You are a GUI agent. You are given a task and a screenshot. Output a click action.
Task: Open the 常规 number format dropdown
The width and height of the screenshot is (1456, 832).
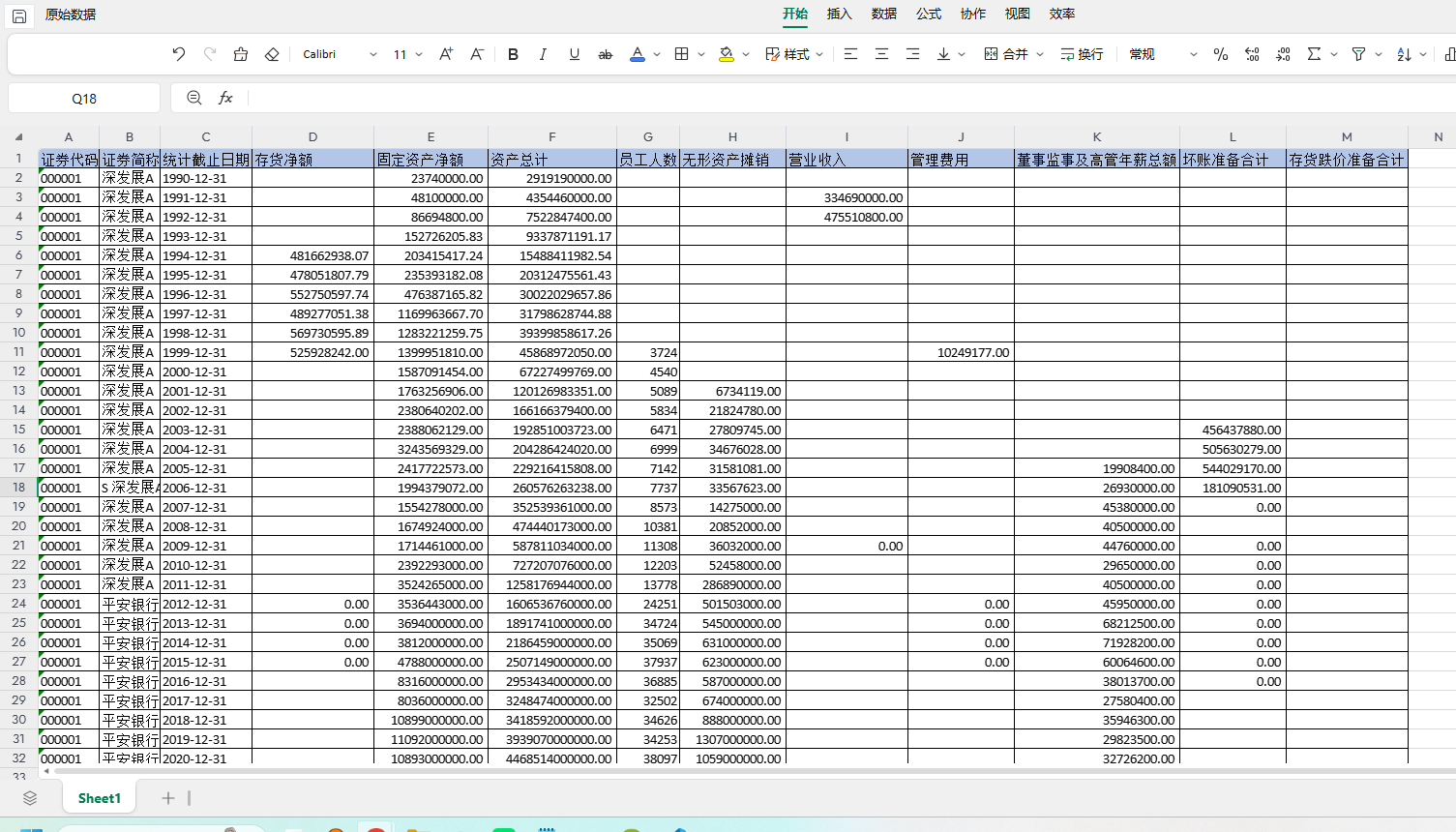pyautogui.click(x=1164, y=54)
